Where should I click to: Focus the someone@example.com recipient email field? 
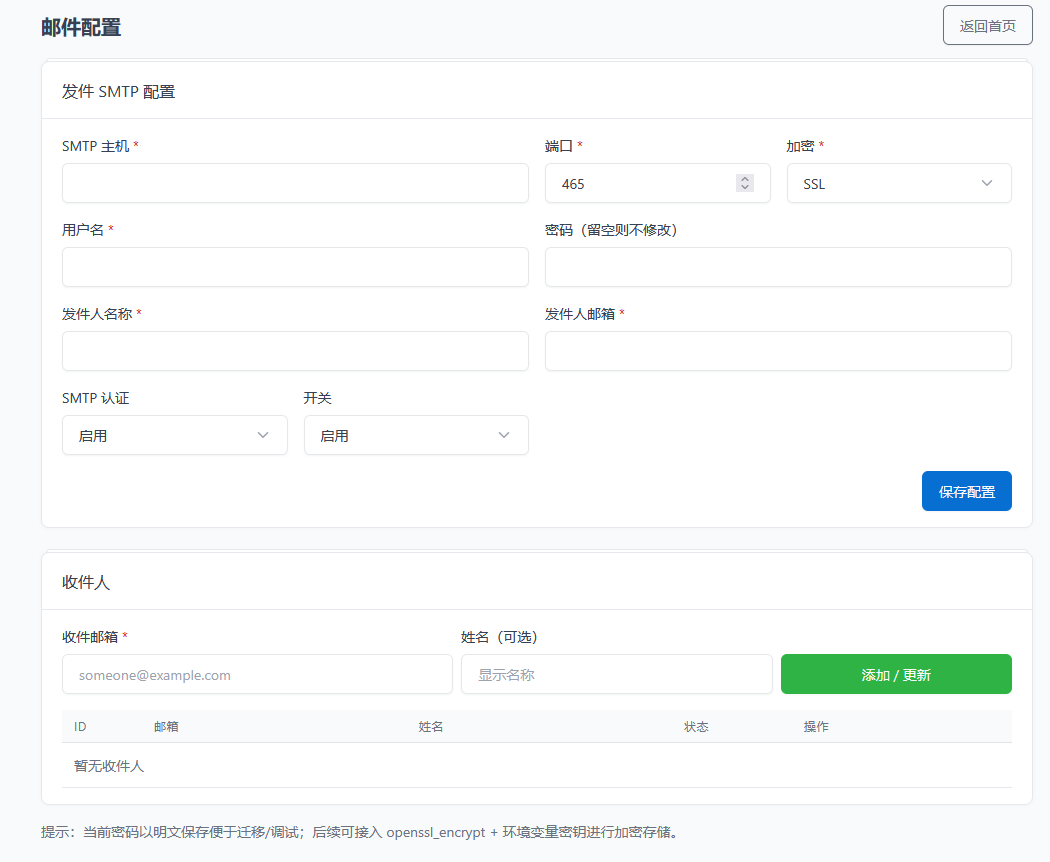point(257,674)
